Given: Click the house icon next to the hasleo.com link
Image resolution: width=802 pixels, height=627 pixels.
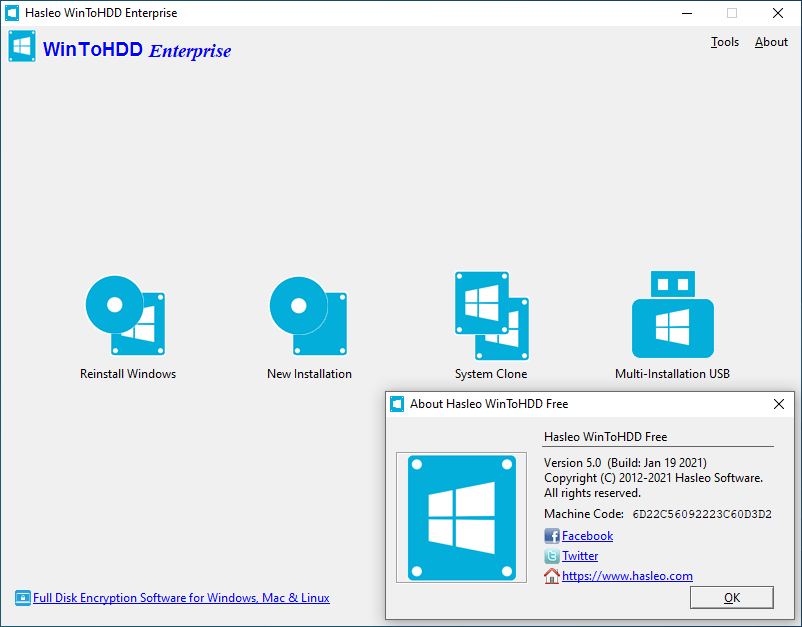Looking at the screenshot, I should [x=551, y=576].
